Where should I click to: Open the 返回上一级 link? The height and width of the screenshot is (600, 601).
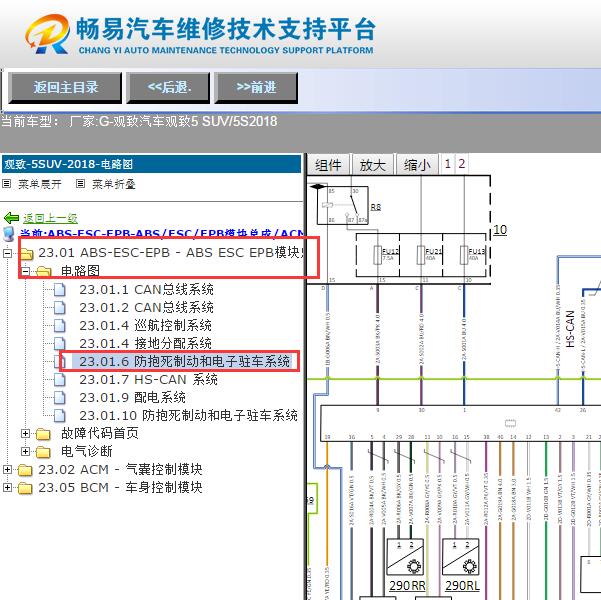pos(50,218)
